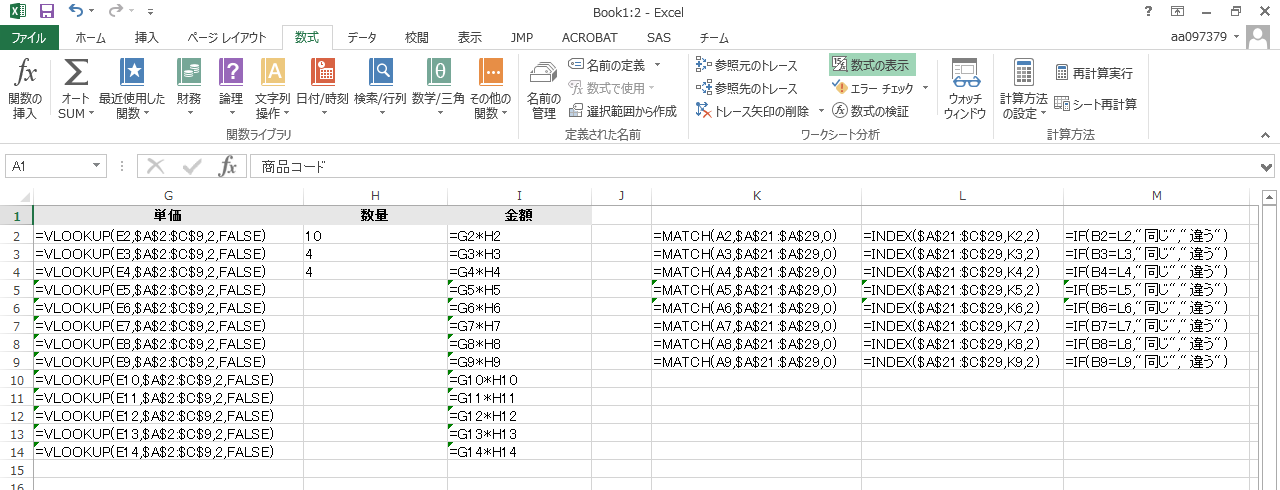Expand the エラー チェック dropdown arrow
This screenshot has height=490, width=1280.
pos(925,88)
